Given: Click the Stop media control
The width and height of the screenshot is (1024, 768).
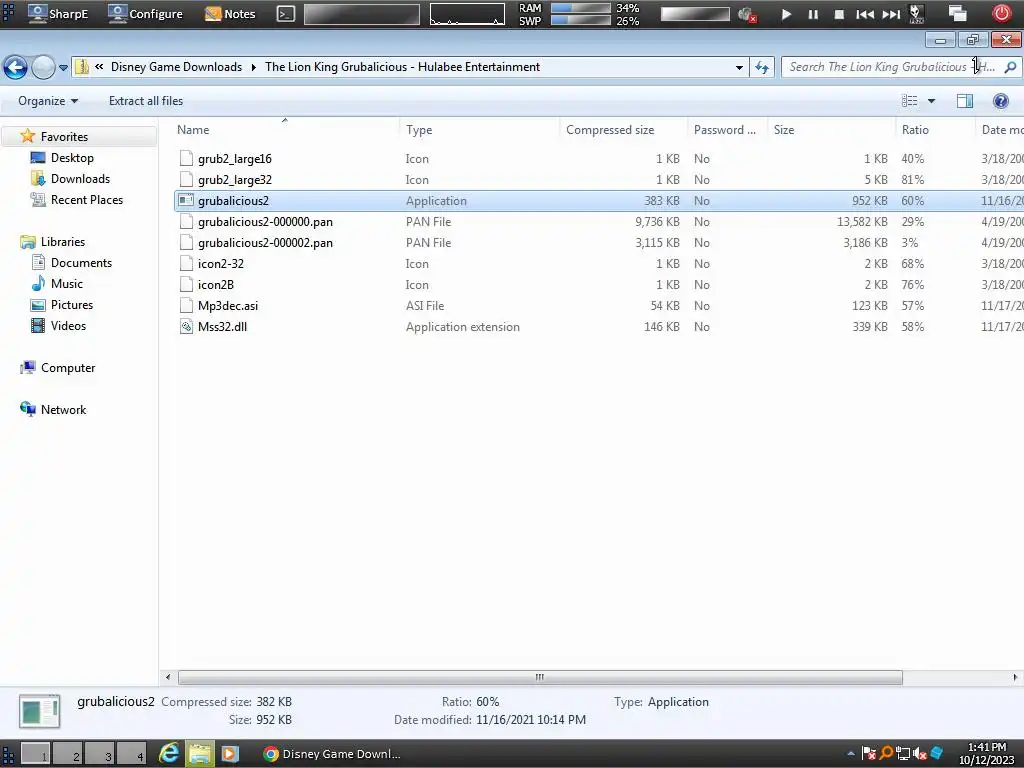Looking at the screenshot, I should pos(839,14).
